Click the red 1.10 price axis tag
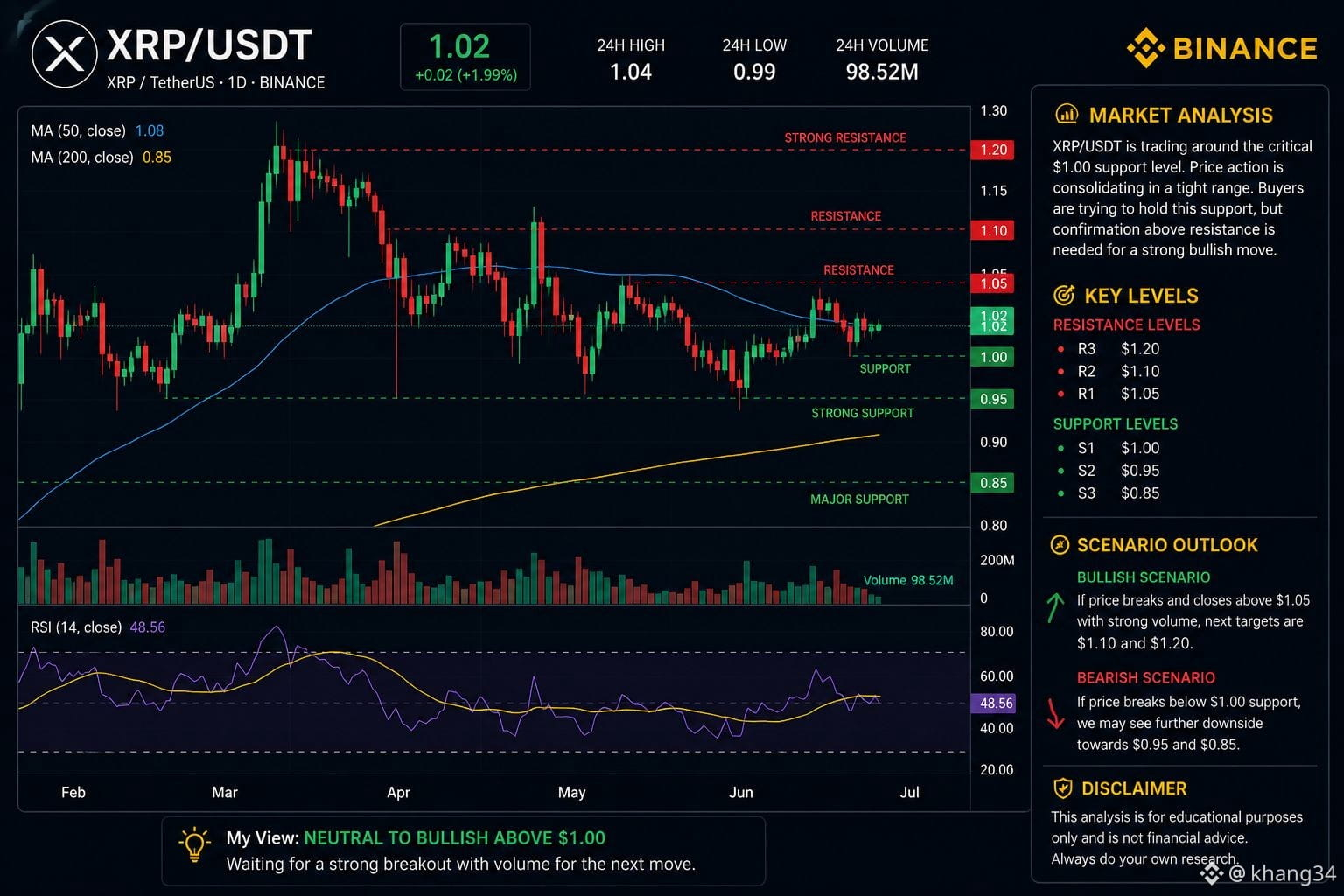 coord(993,231)
